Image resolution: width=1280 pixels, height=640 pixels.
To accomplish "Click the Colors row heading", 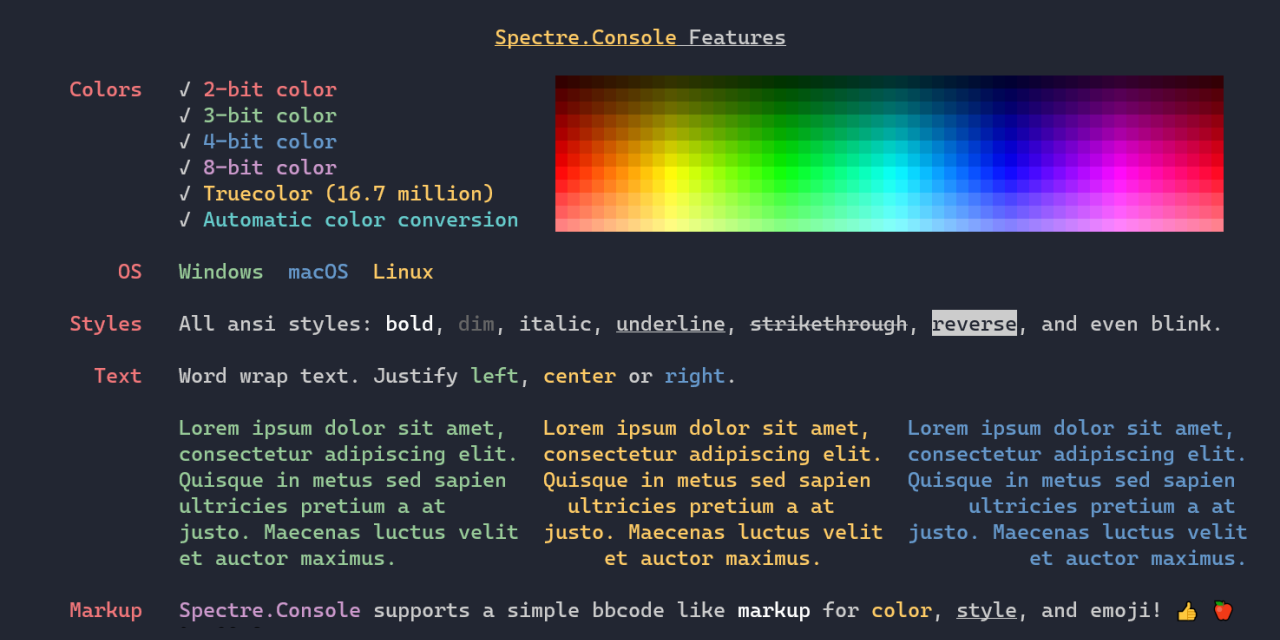I will [105, 90].
